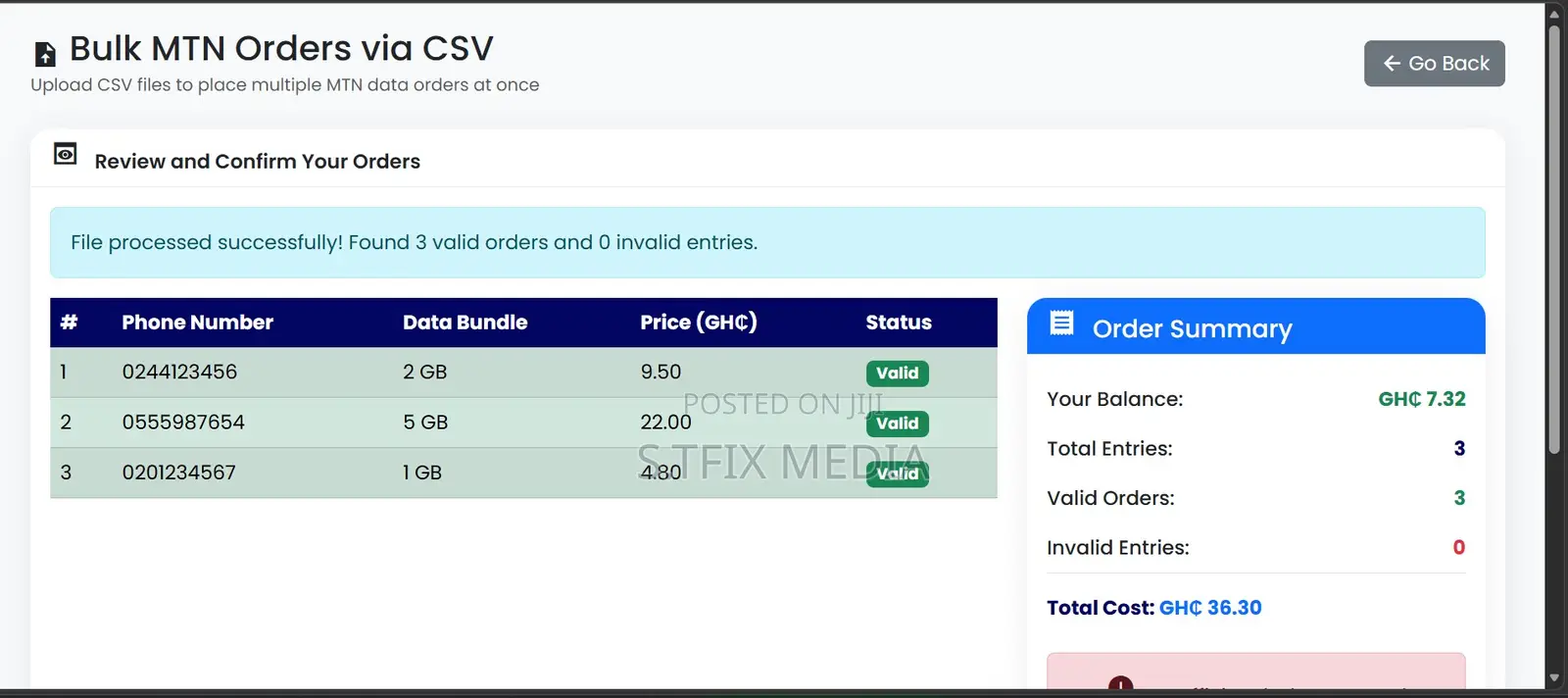The image size is (1568, 698).
Task: Click the 1 GB bundle cell
Action: pyautogui.click(x=422, y=473)
